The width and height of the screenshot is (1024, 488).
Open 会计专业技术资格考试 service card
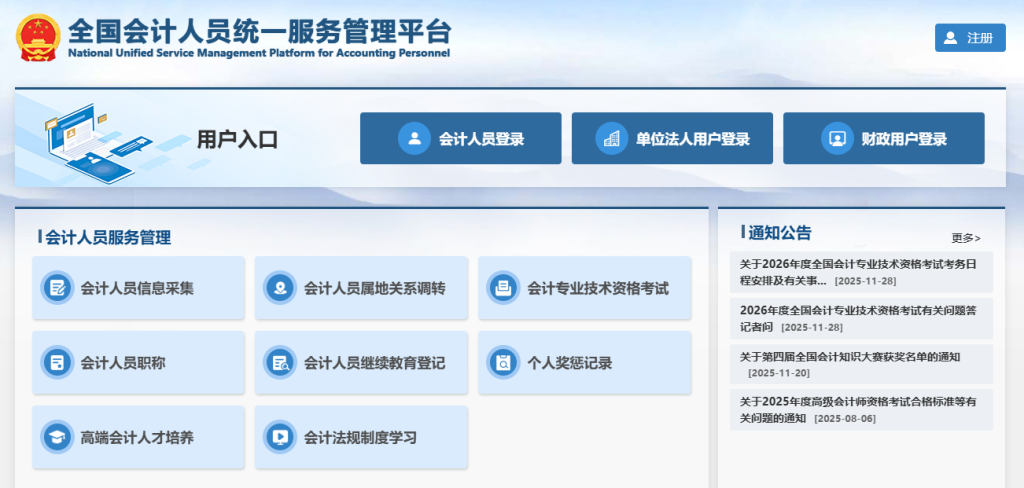[584, 288]
